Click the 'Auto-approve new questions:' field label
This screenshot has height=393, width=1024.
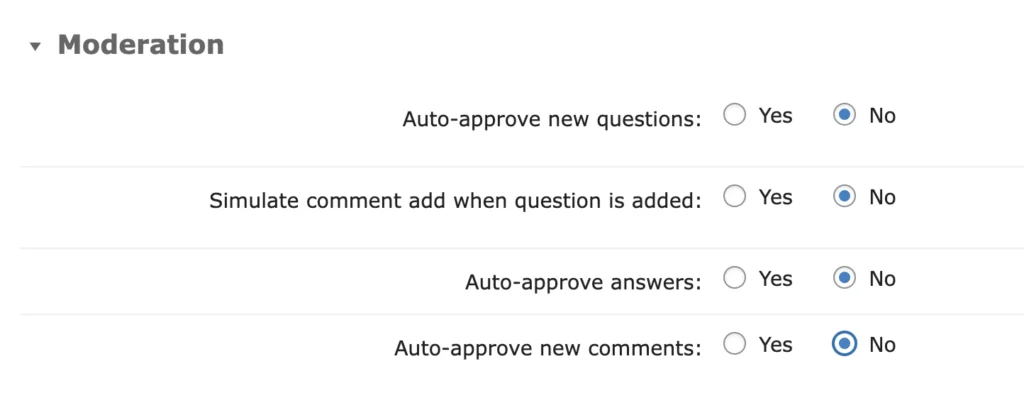coord(552,119)
